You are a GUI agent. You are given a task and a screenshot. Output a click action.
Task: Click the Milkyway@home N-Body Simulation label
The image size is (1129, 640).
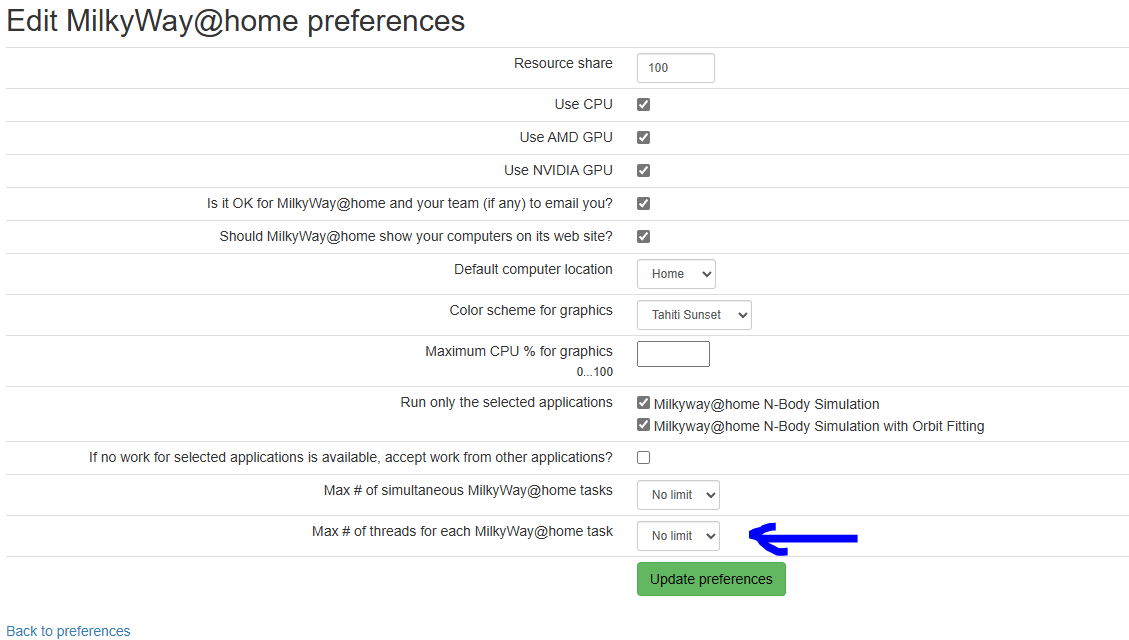766,404
